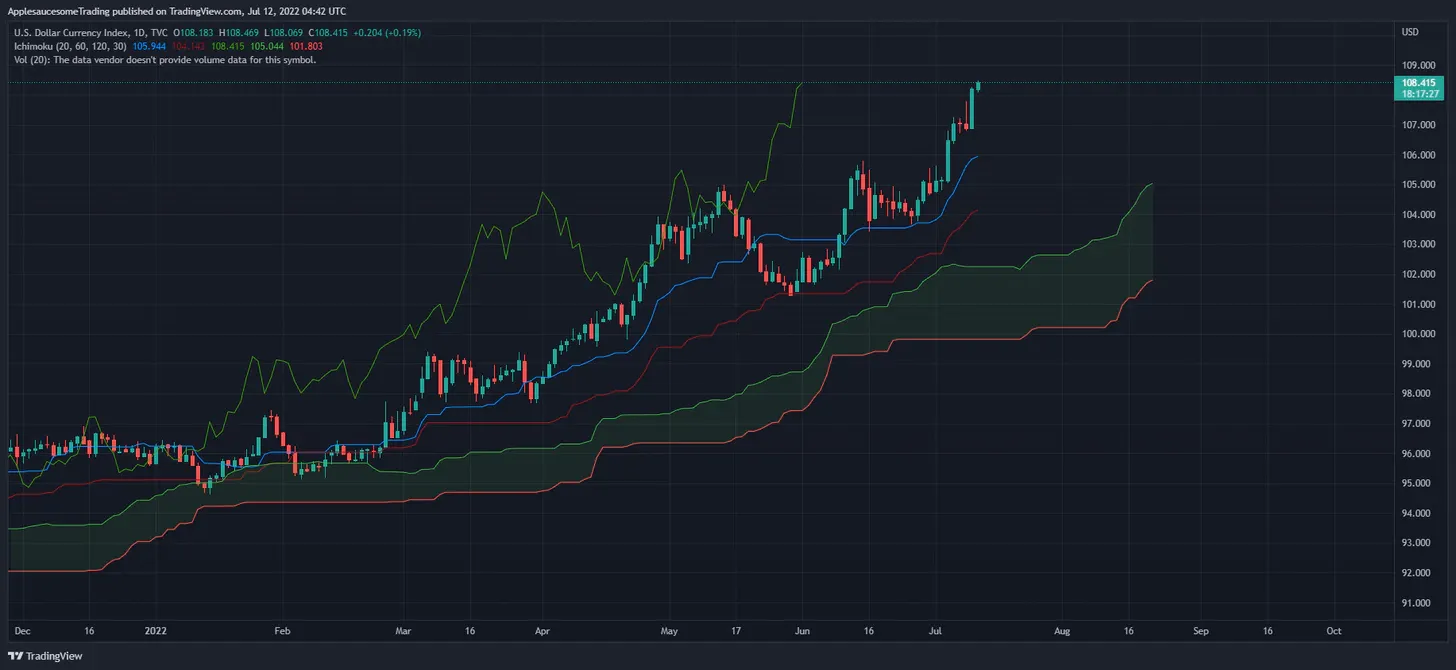Click the 109.000 price axis label
The width and height of the screenshot is (1456, 670).
[x=1419, y=66]
